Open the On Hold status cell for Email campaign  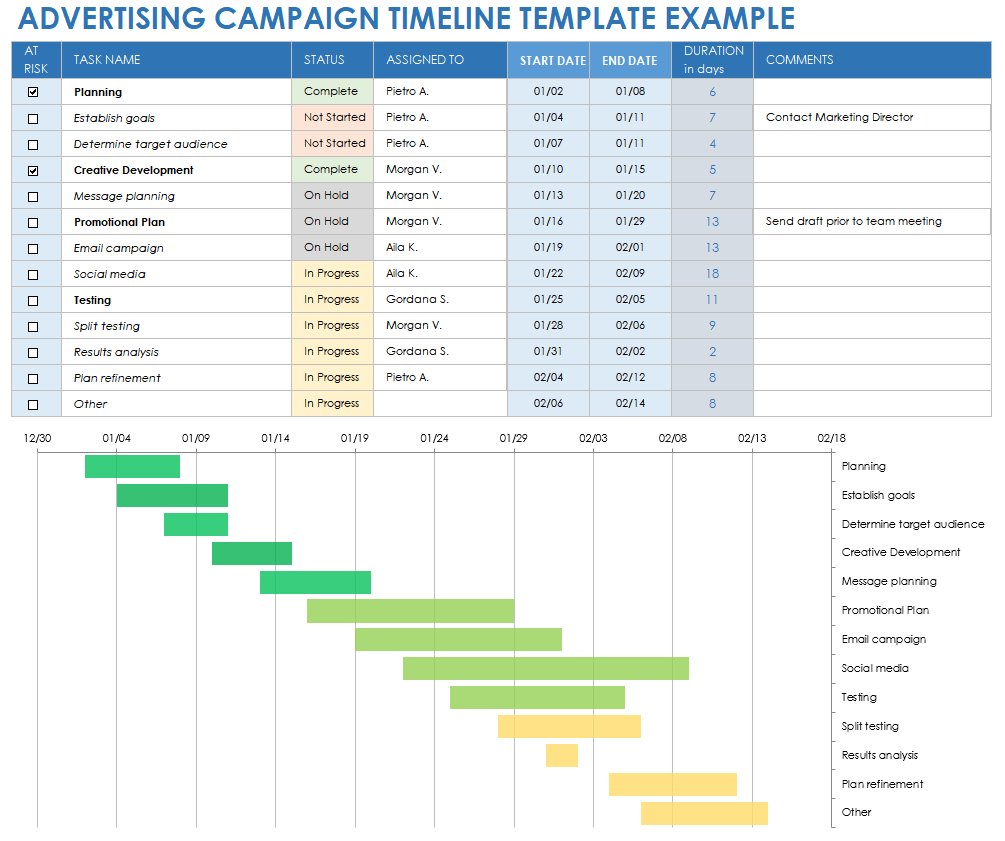coord(327,248)
